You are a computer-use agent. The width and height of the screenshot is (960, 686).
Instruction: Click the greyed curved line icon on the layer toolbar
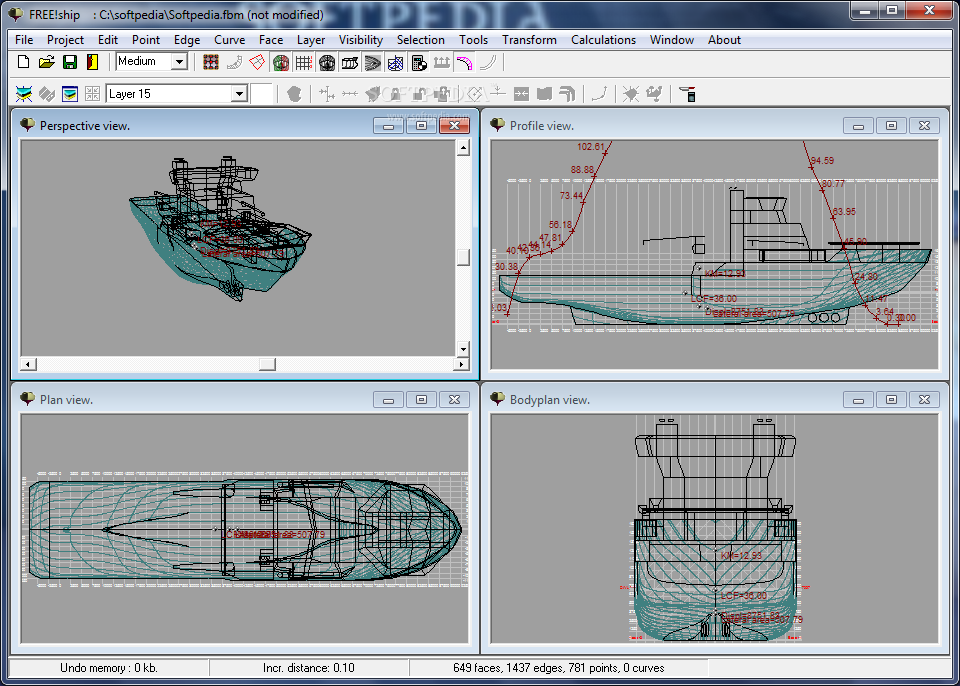coord(599,94)
